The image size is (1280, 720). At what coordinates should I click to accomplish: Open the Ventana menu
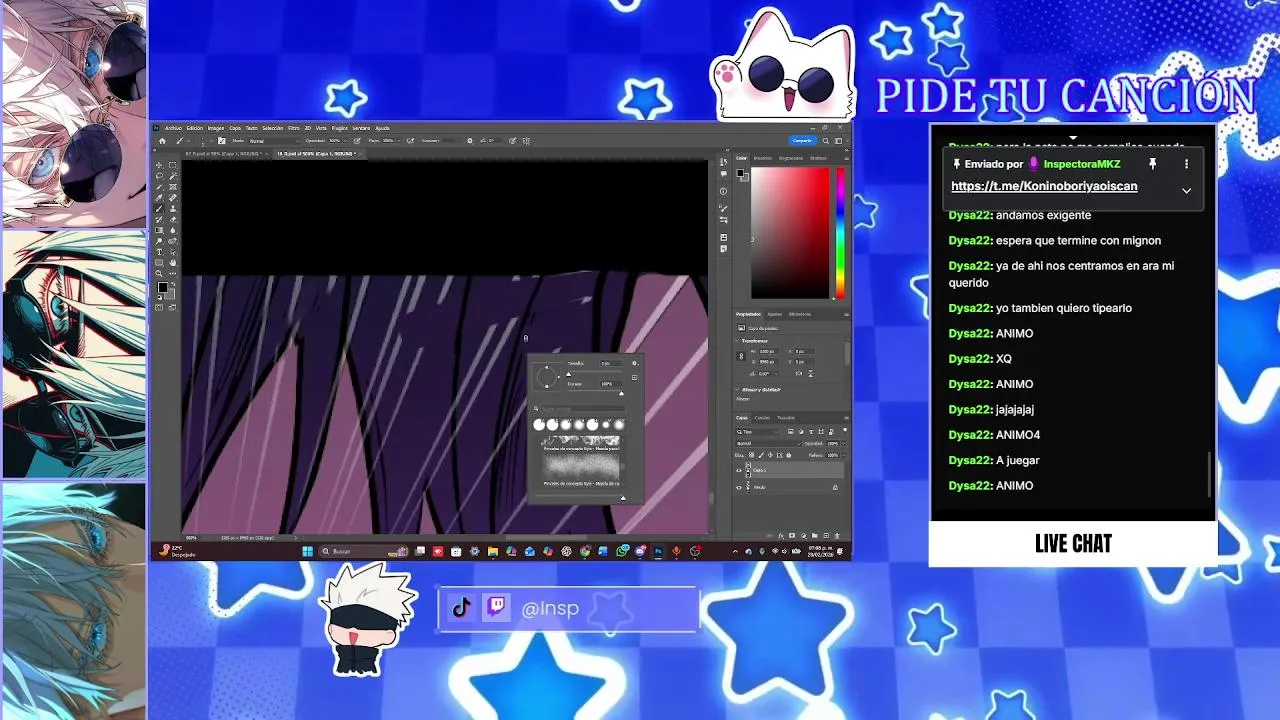pos(361,128)
